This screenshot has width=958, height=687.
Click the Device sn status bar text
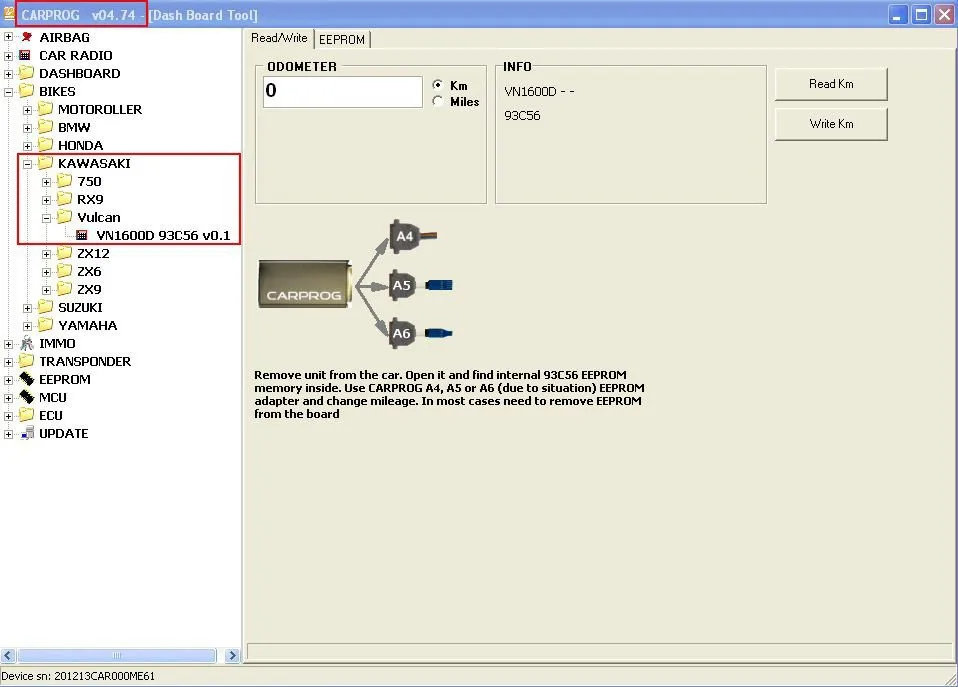78,676
